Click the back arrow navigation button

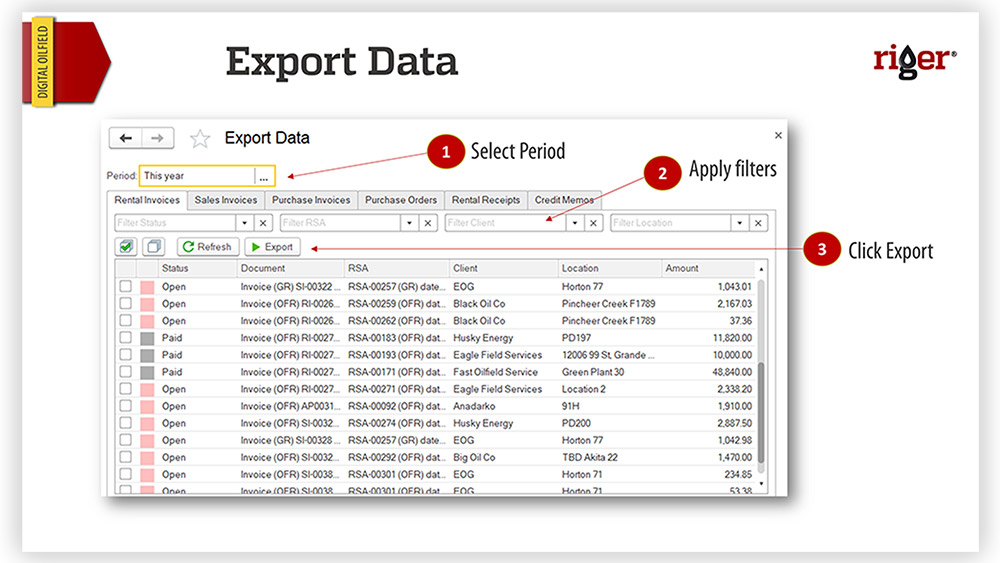tap(125, 138)
